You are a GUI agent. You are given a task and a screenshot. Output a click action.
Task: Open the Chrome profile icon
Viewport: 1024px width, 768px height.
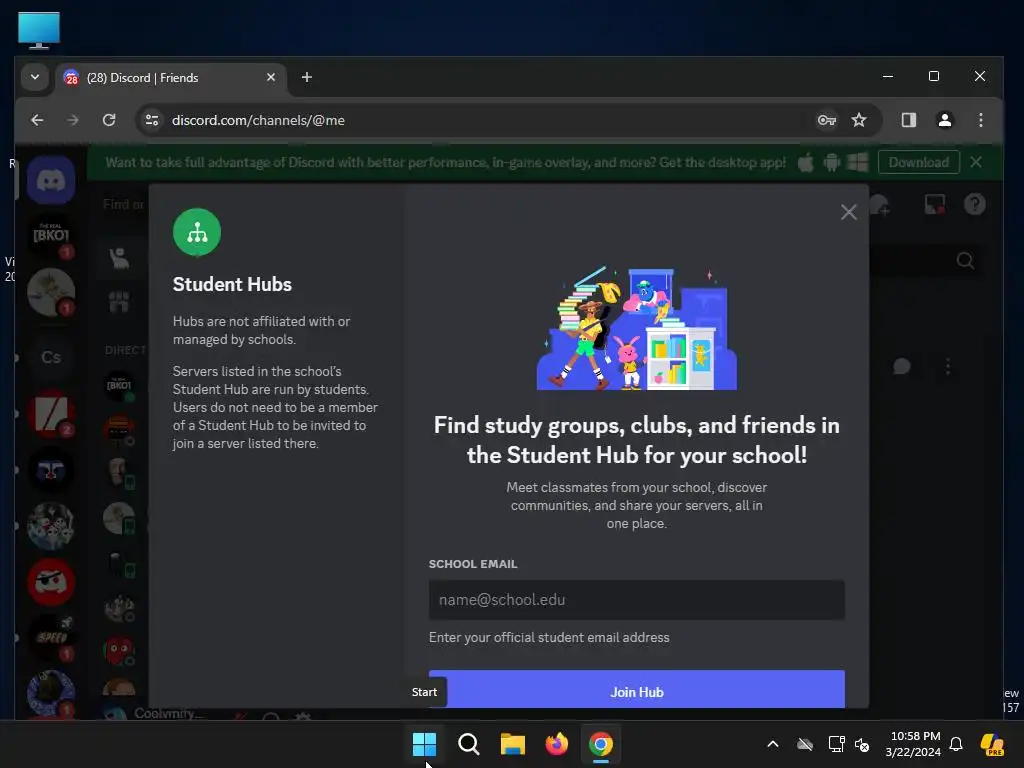pos(944,120)
